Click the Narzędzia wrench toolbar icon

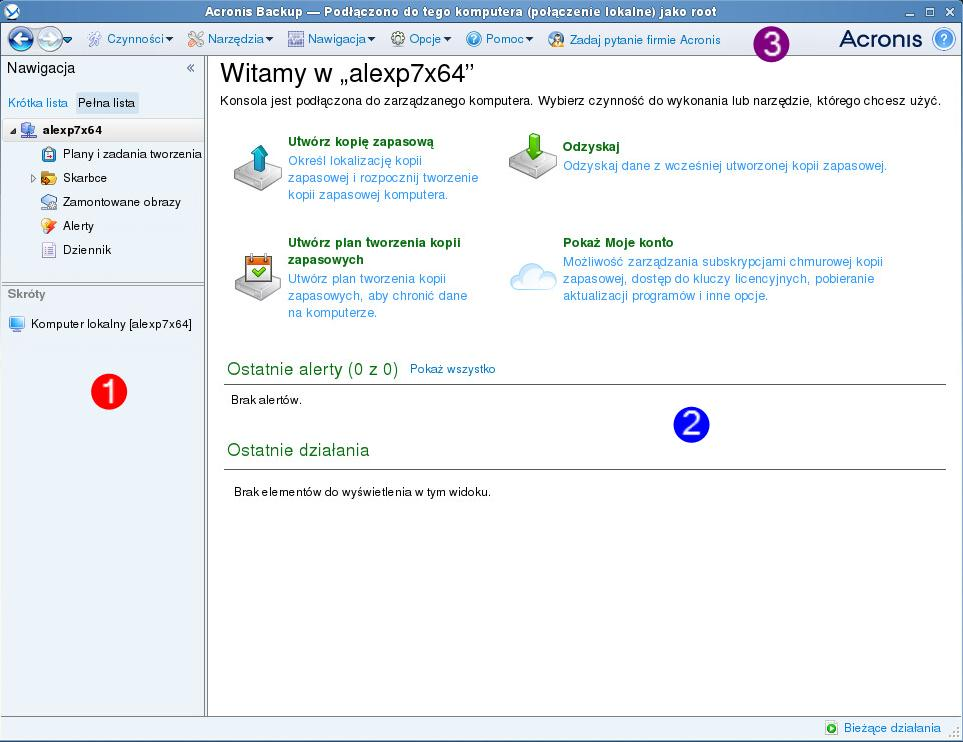coord(195,39)
